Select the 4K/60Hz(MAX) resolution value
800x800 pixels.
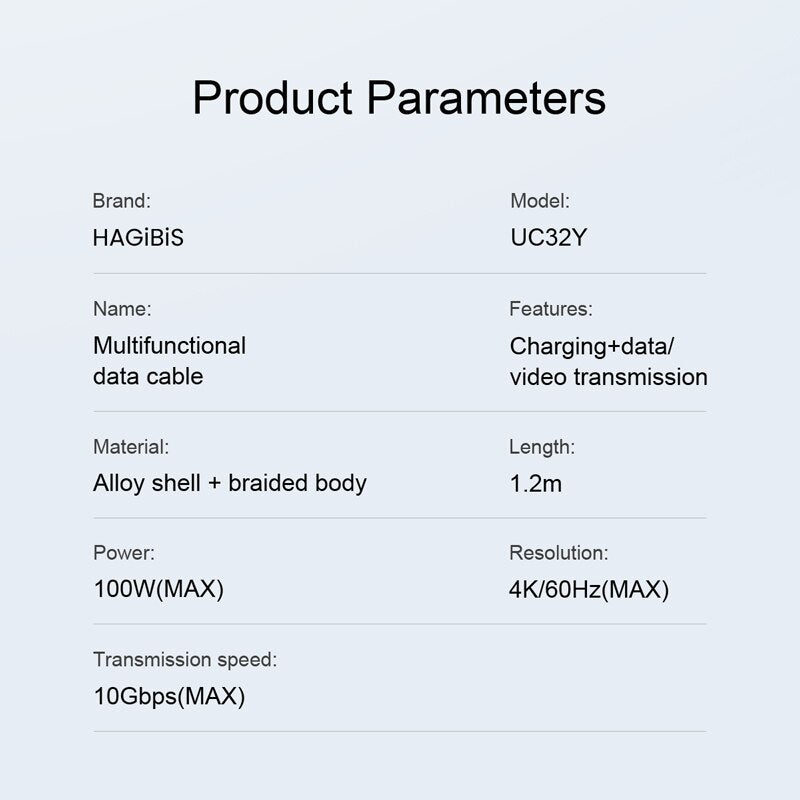589,589
